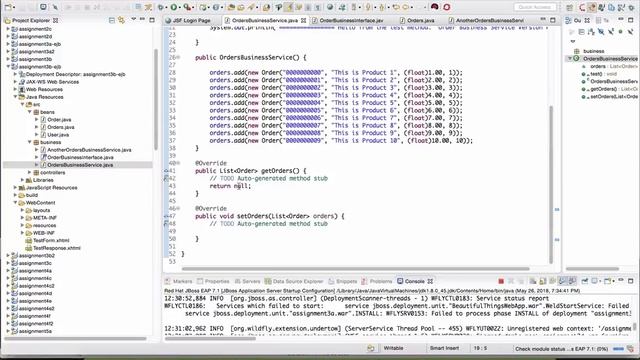The width and height of the screenshot is (640, 360).
Task: Terminate the server with red Console stop icon
Action: 501,281
